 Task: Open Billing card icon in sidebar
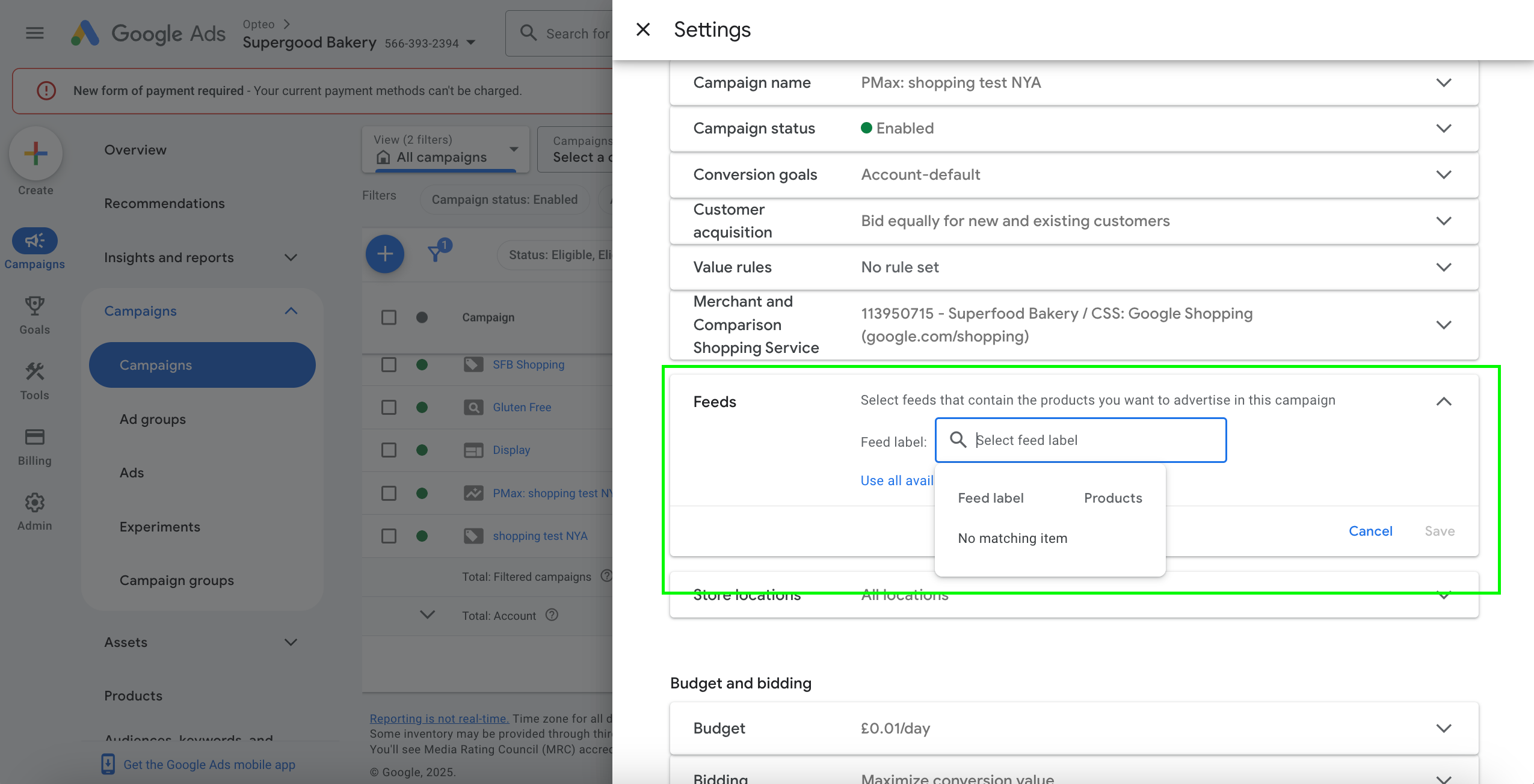[x=34, y=437]
